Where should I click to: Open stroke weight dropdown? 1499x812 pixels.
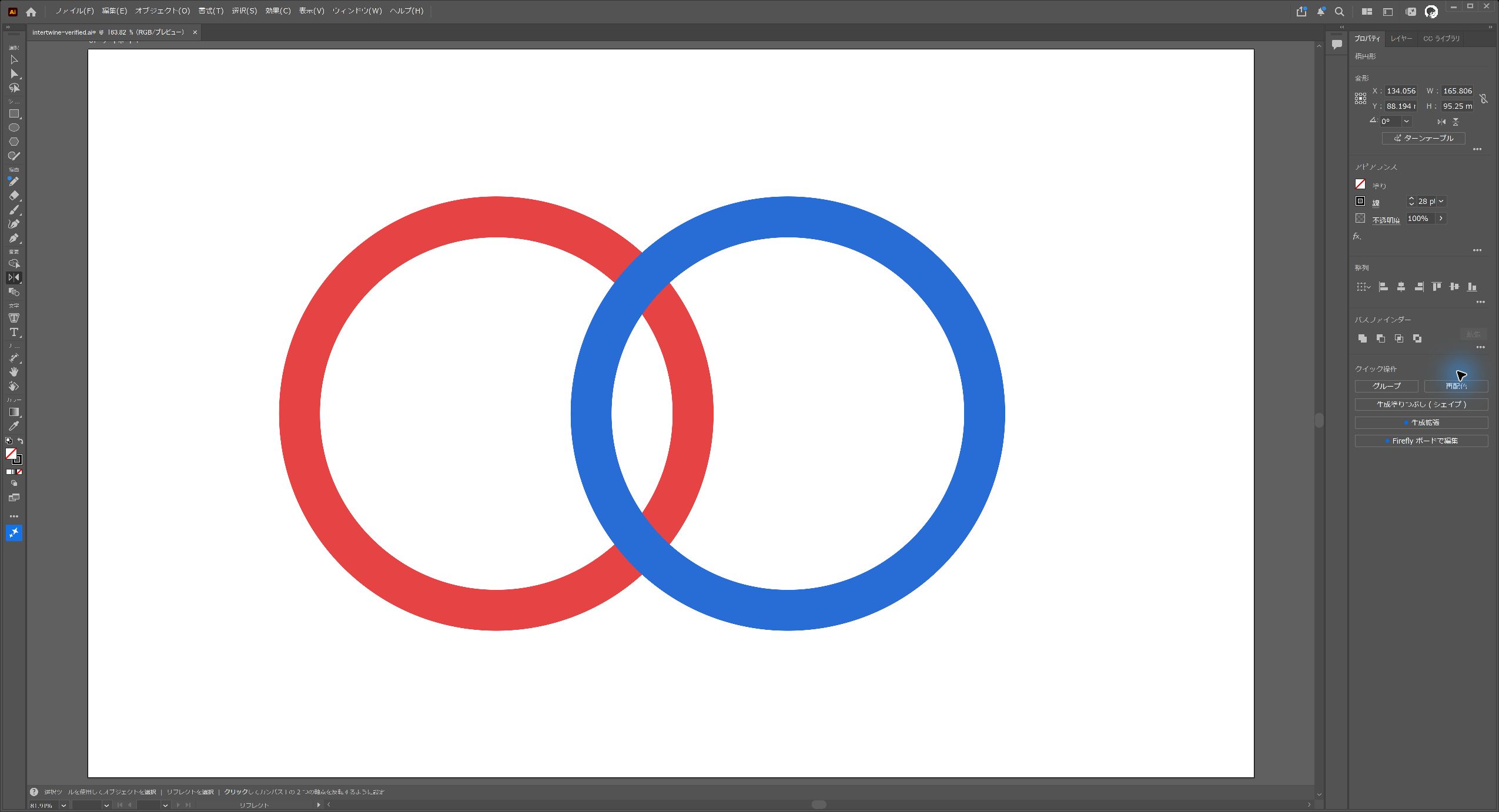[1441, 202]
